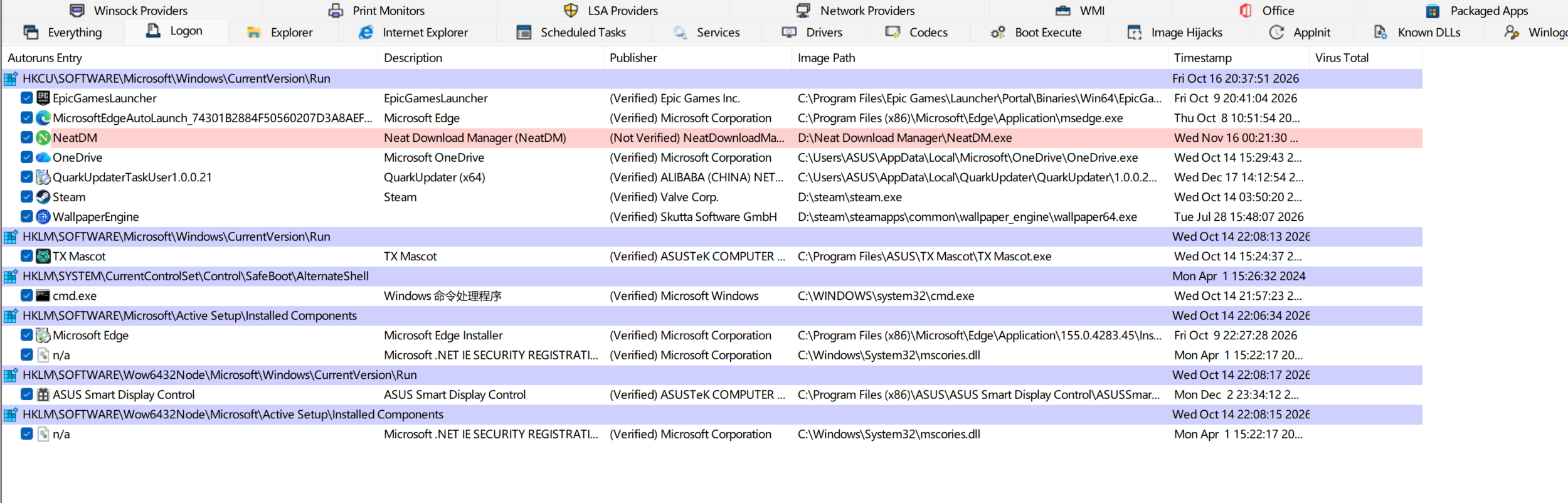The image size is (1568, 503).
Task: Click registry icon for SafeBoot AlternateShell key
Action: [x=11, y=276]
